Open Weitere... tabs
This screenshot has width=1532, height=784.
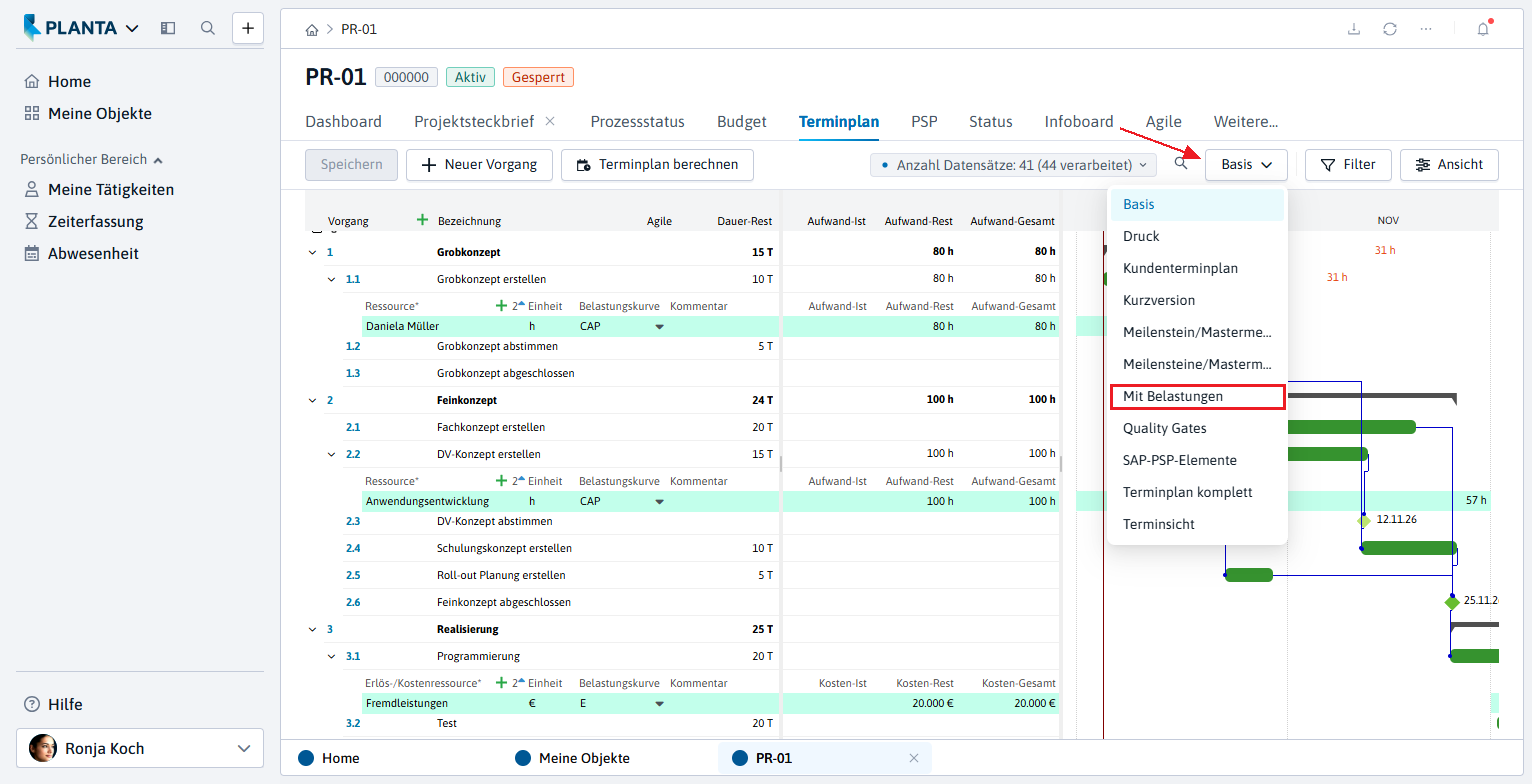pyautogui.click(x=1246, y=122)
